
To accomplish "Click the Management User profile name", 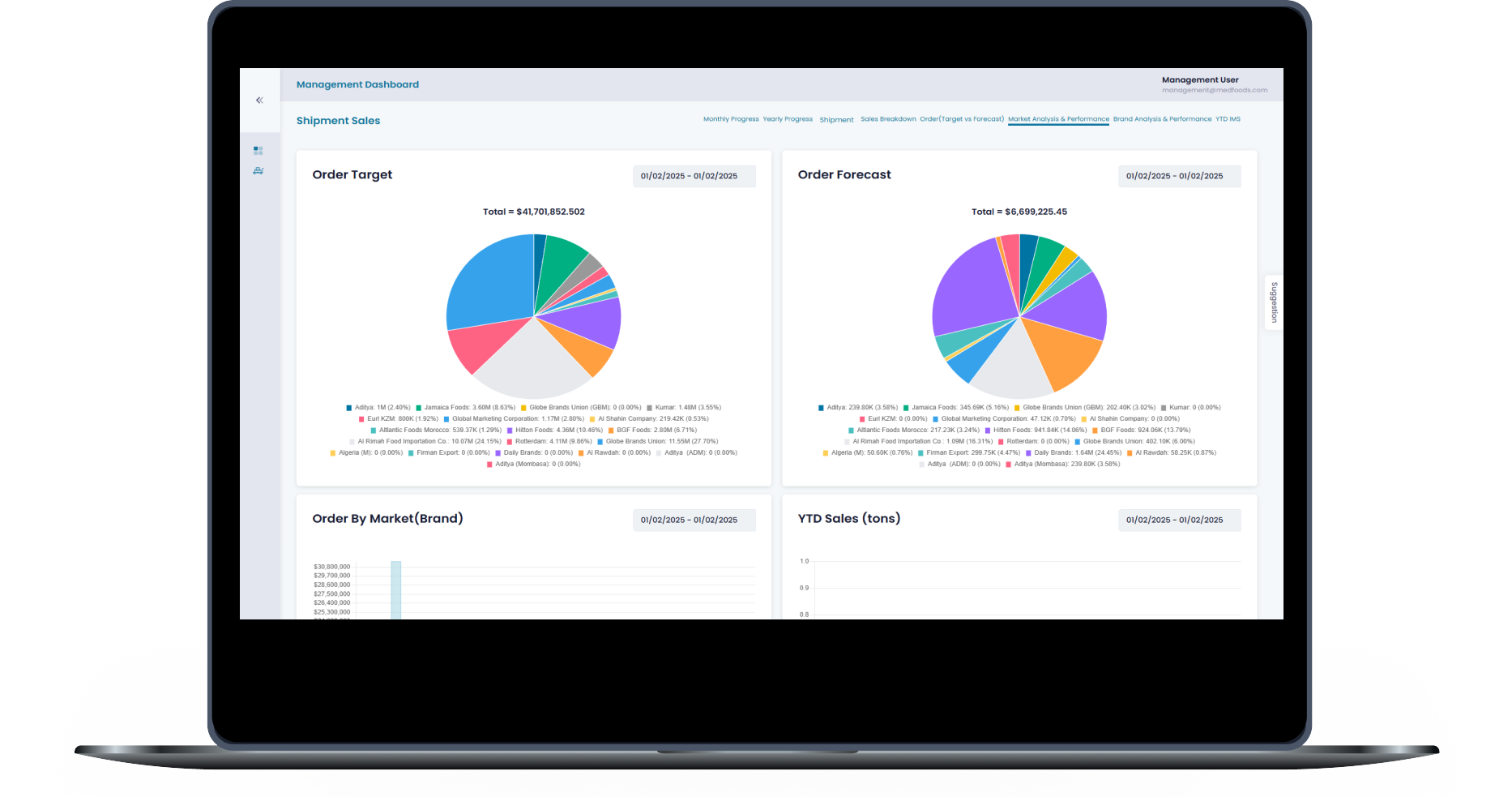I will click(x=1199, y=80).
